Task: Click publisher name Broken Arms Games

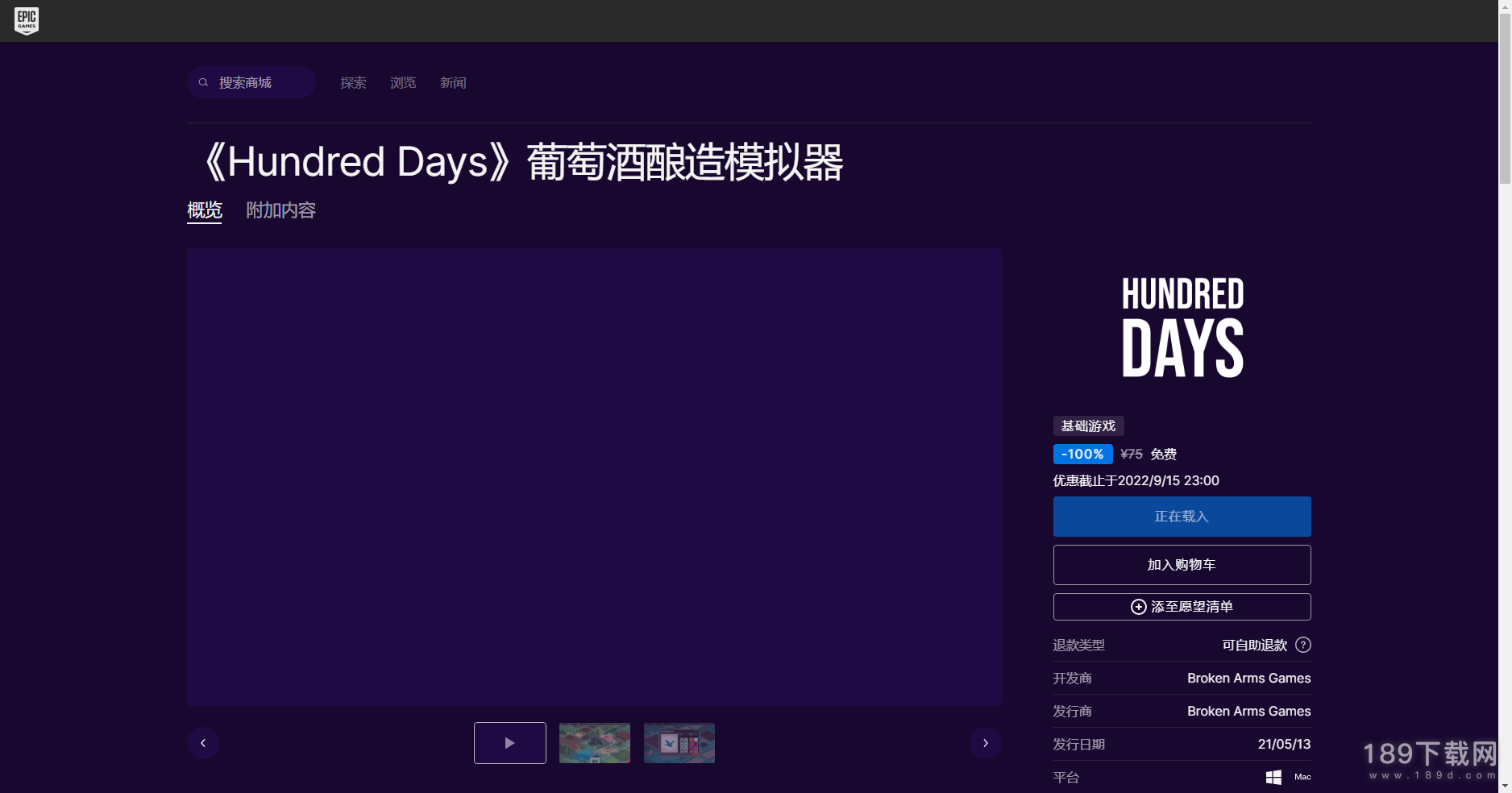Action: click(1248, 712)
